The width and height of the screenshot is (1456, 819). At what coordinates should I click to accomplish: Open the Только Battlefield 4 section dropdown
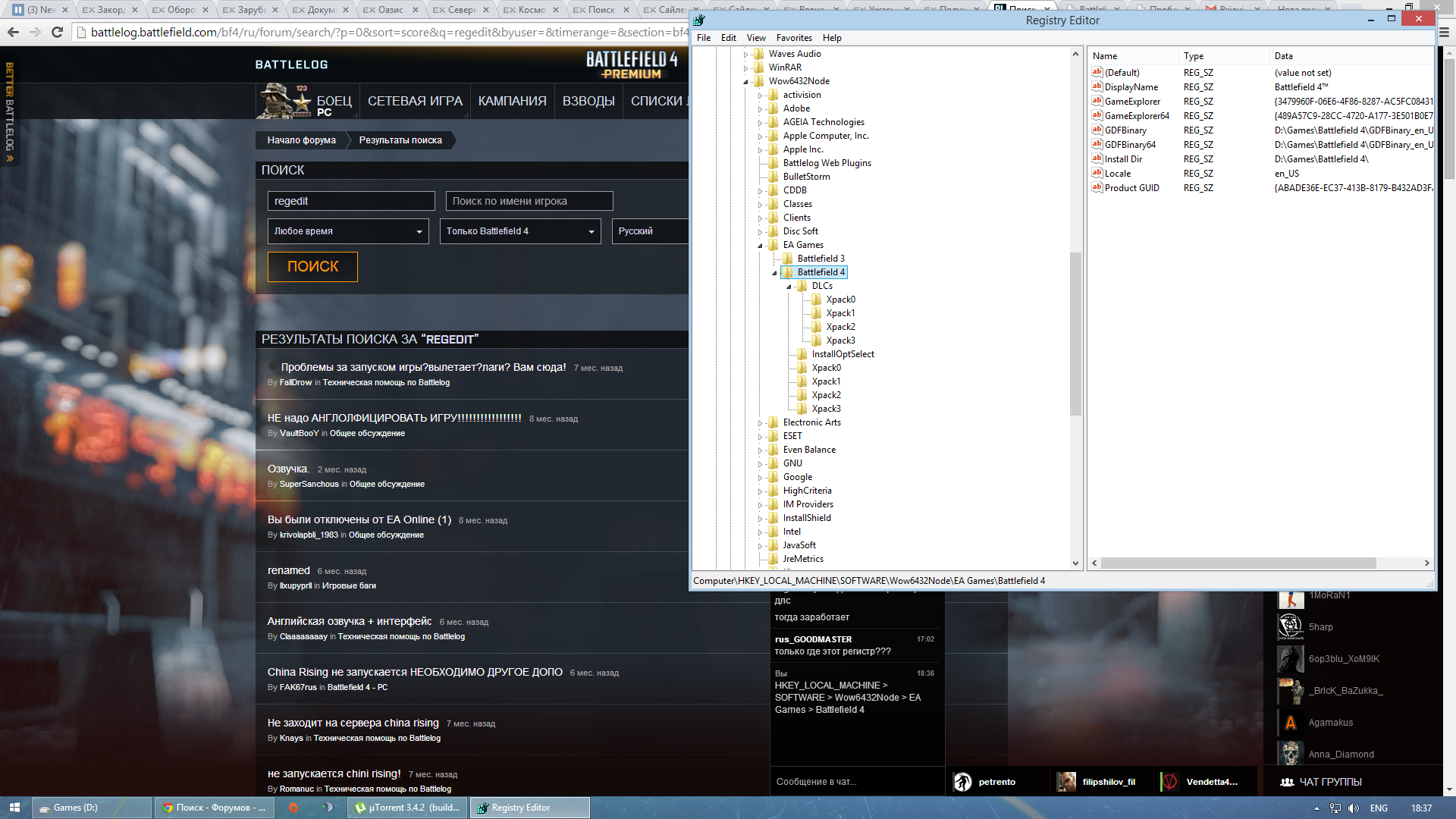click(520, 231)
